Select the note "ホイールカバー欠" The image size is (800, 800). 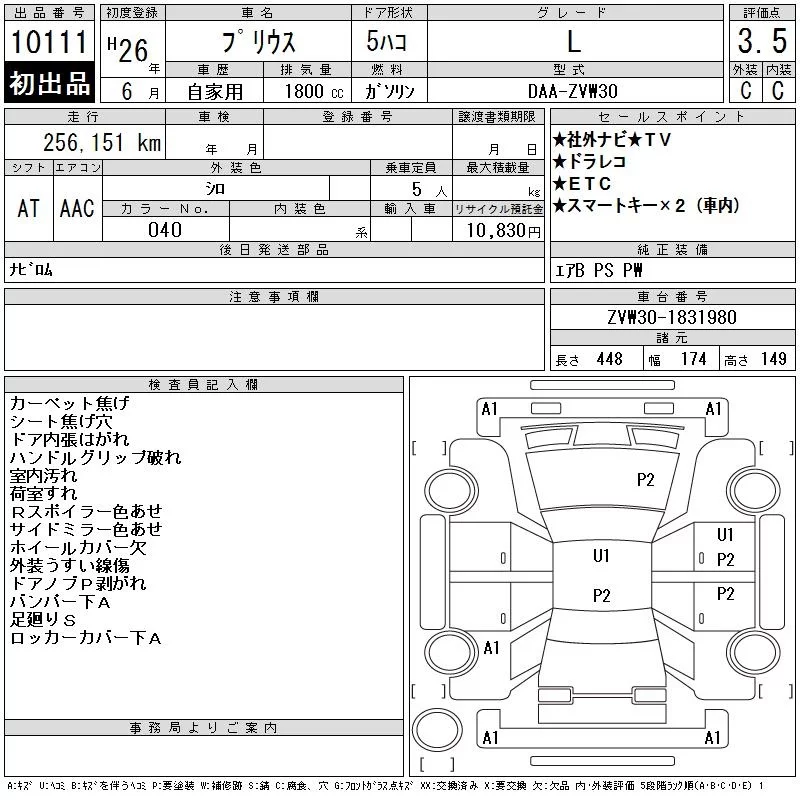tap(79, 548)
